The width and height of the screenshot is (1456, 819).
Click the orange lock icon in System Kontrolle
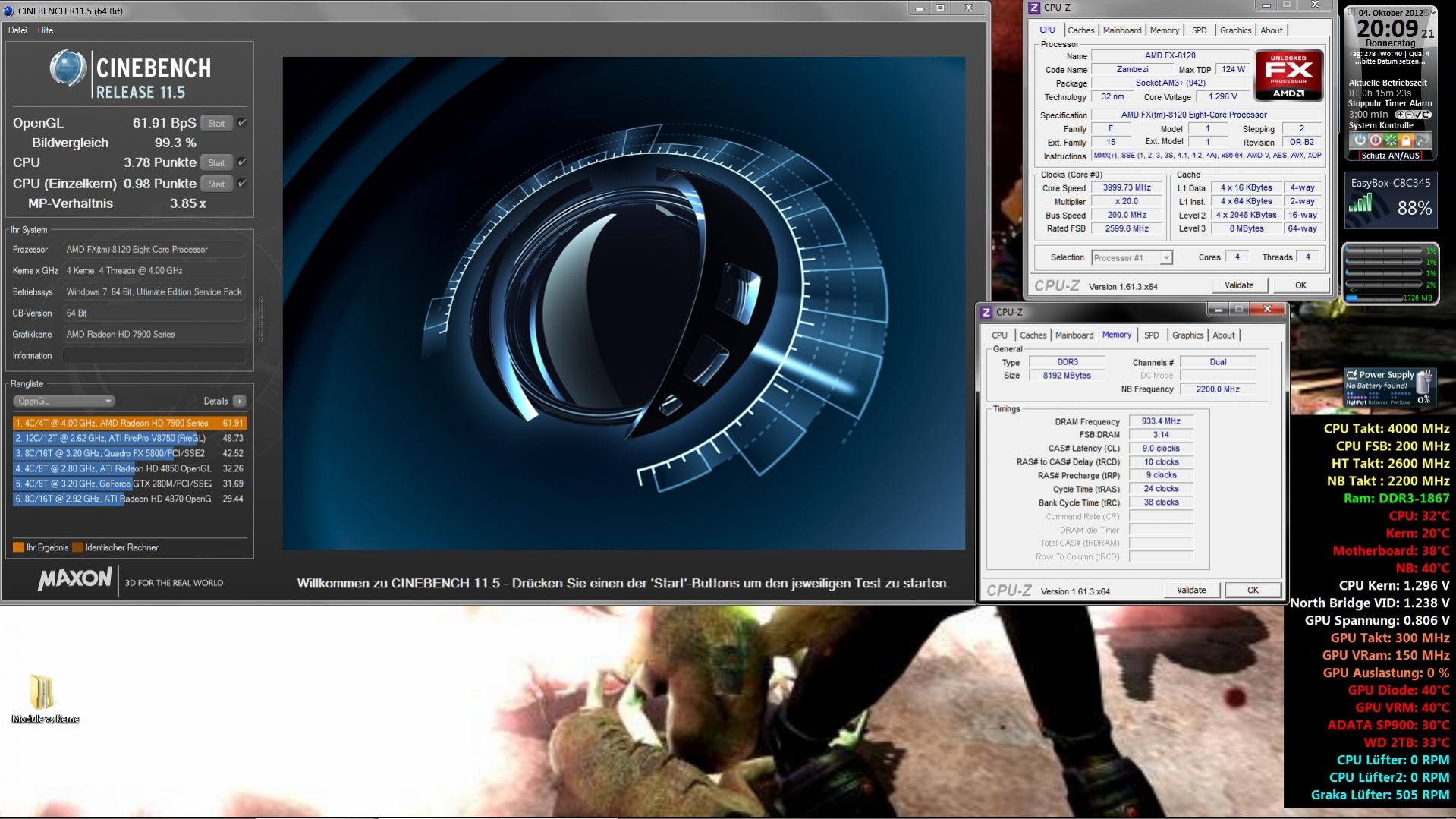click(x=1406, y=140)
